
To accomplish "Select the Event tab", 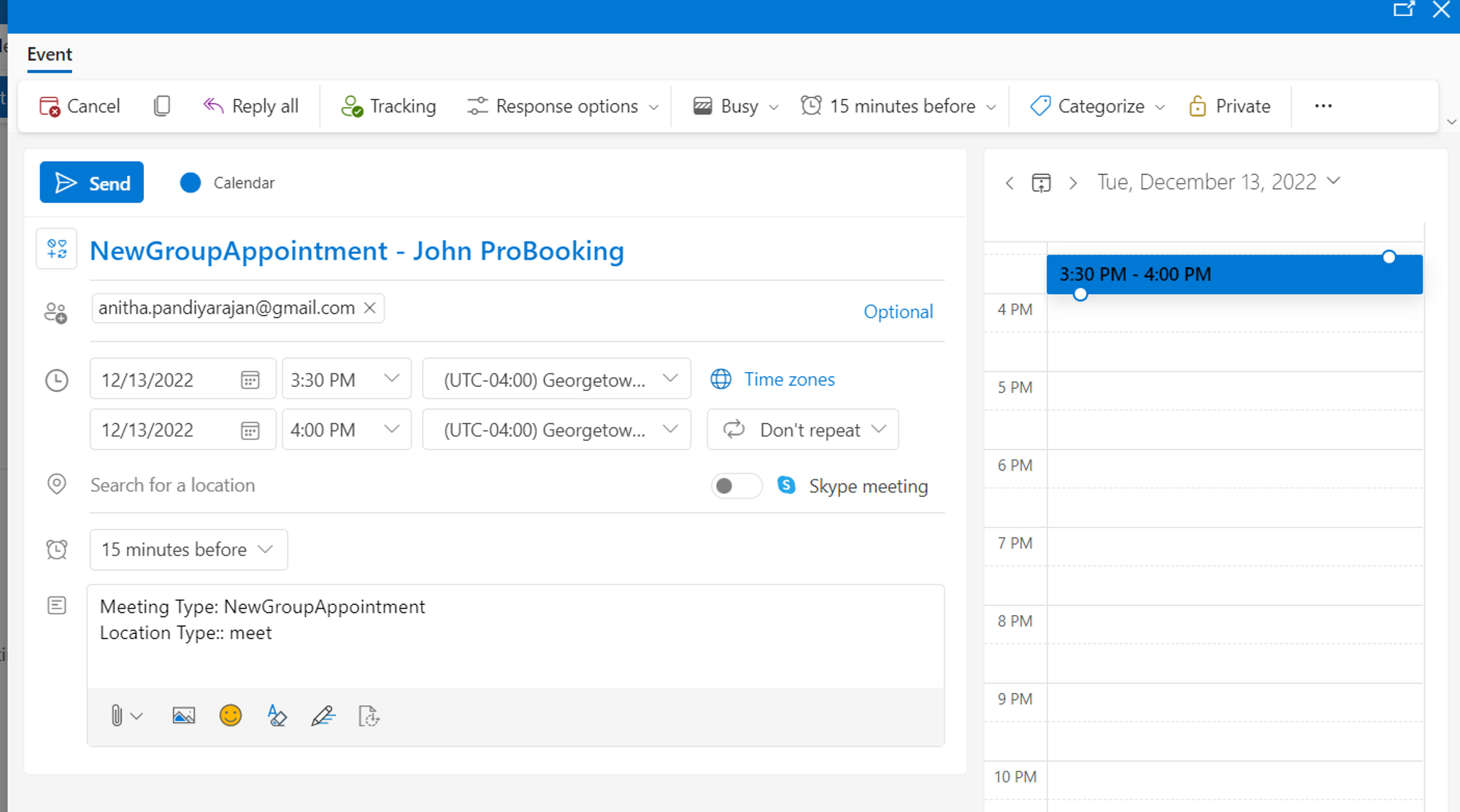I will point(50,55).
